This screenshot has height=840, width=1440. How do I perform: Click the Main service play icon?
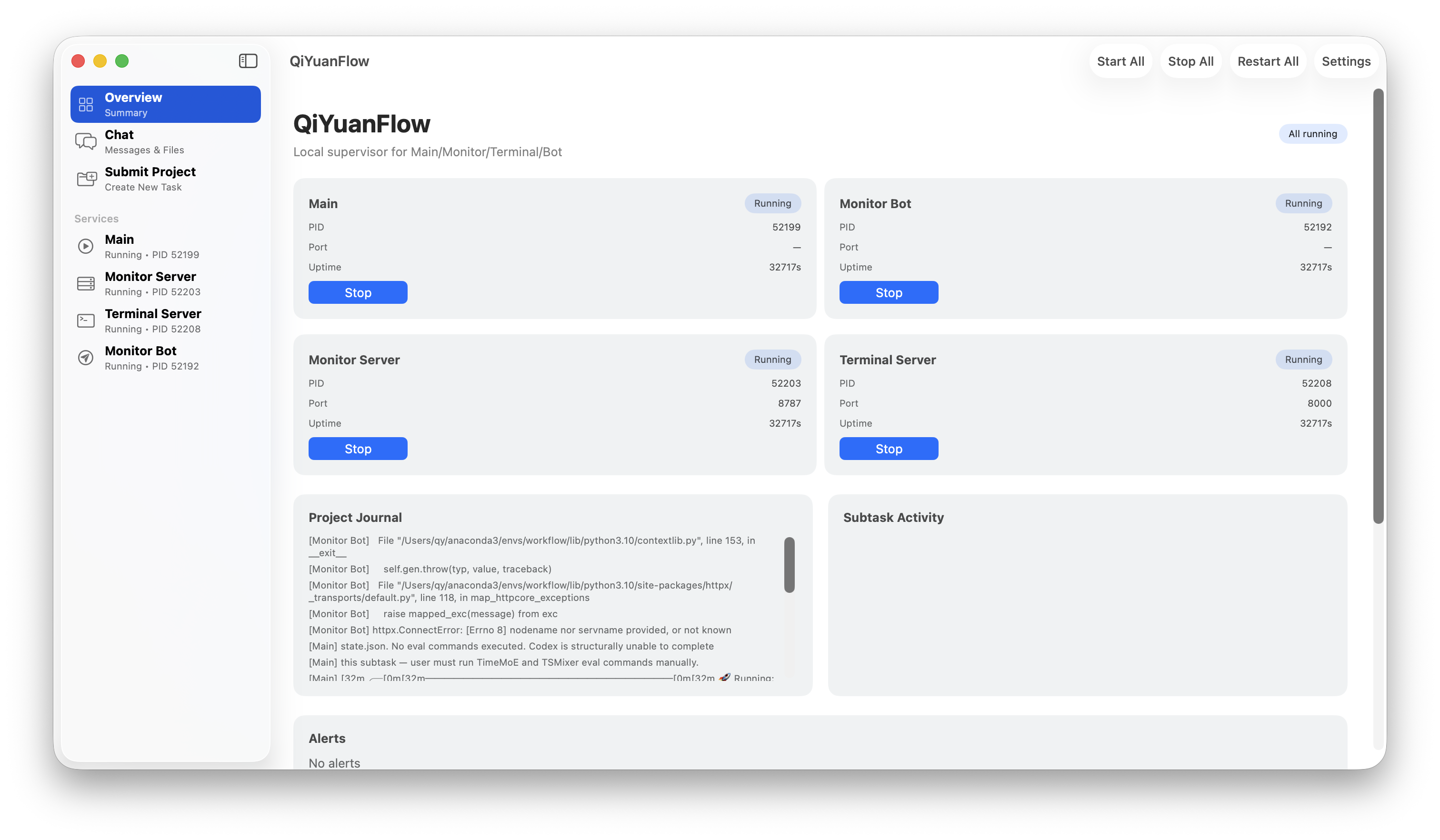tap(86, 246)
